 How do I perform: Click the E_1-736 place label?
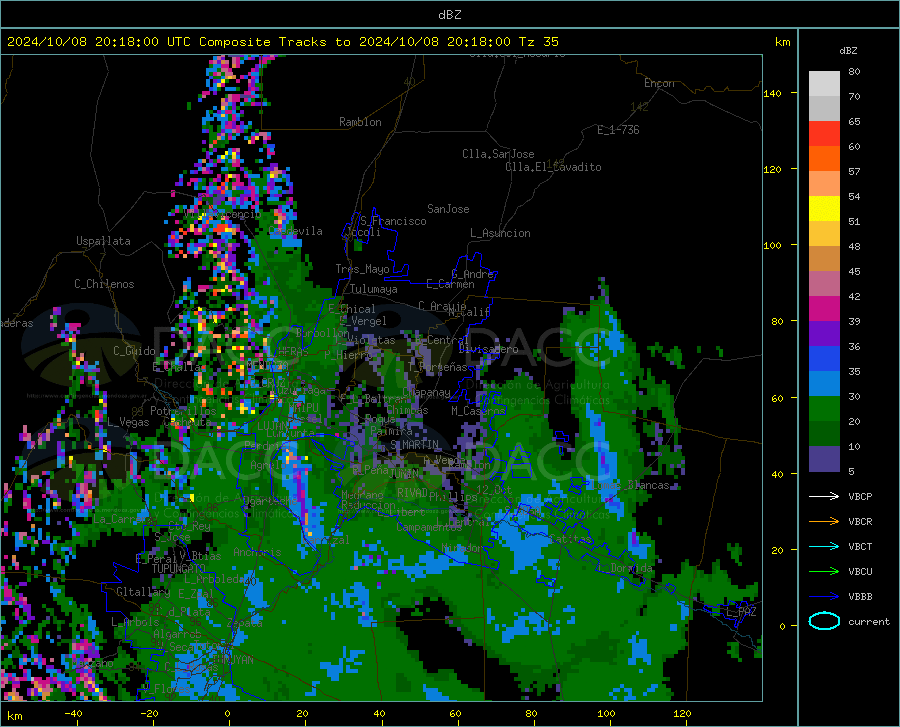[618, 130]
